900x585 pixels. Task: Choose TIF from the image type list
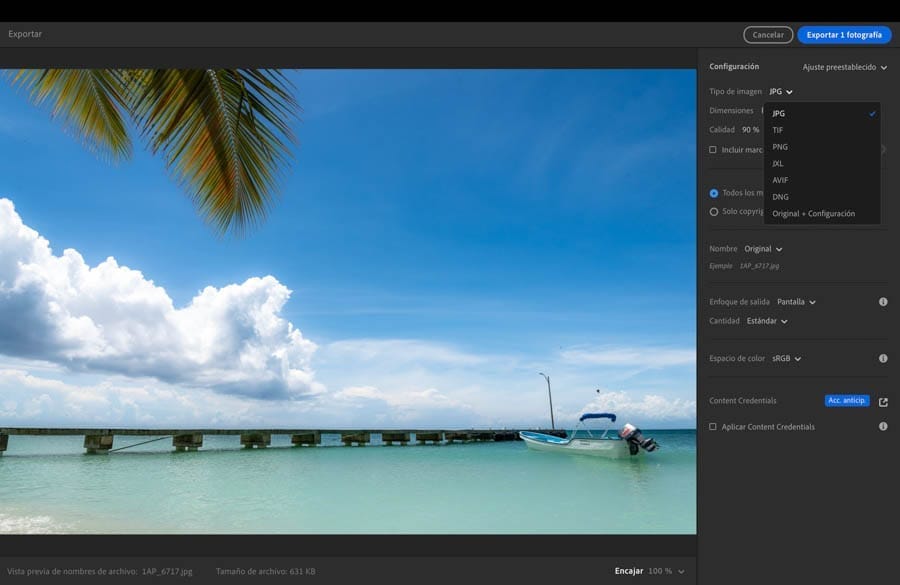(778, 130)
